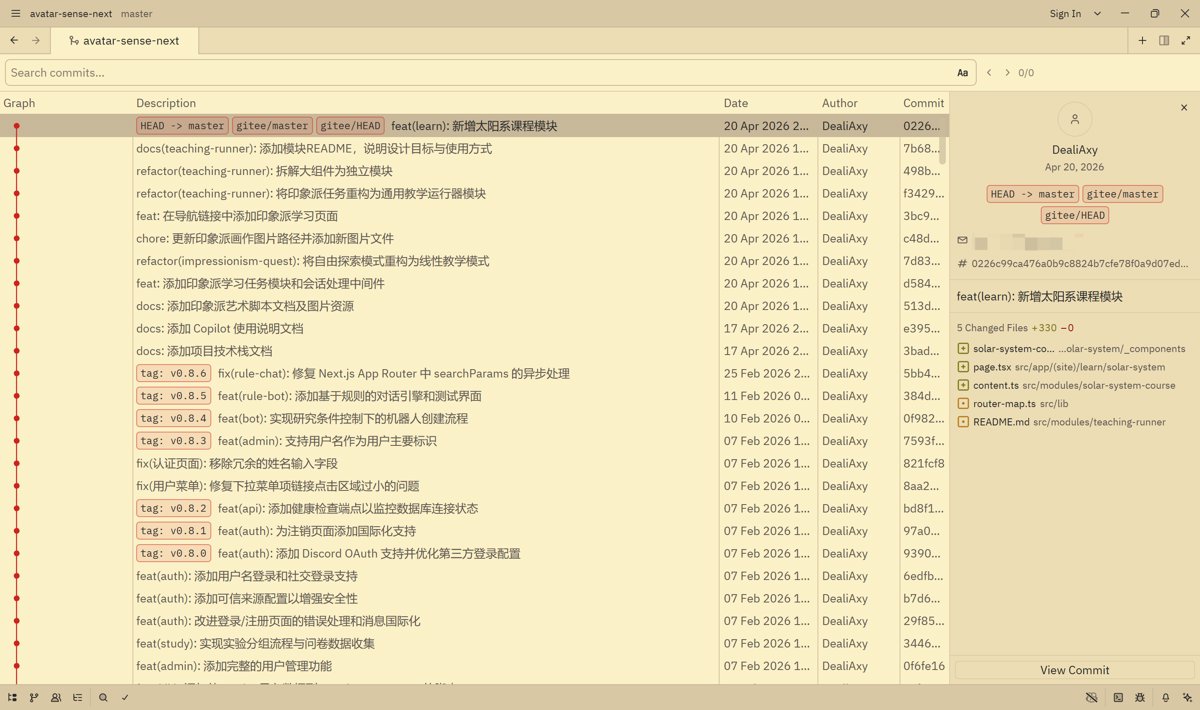Screen dimensions: 1200x710
Task: Open the debugger bug icon
Action: 1141,697
